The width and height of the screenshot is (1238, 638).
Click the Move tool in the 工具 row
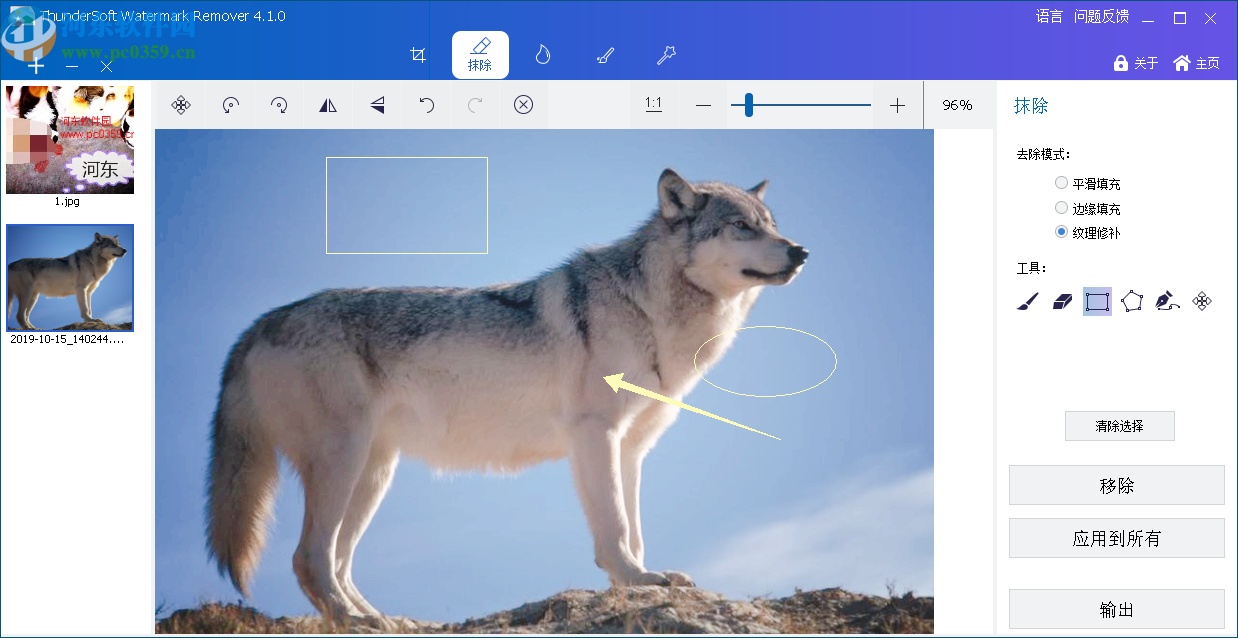coord(1203,301)
